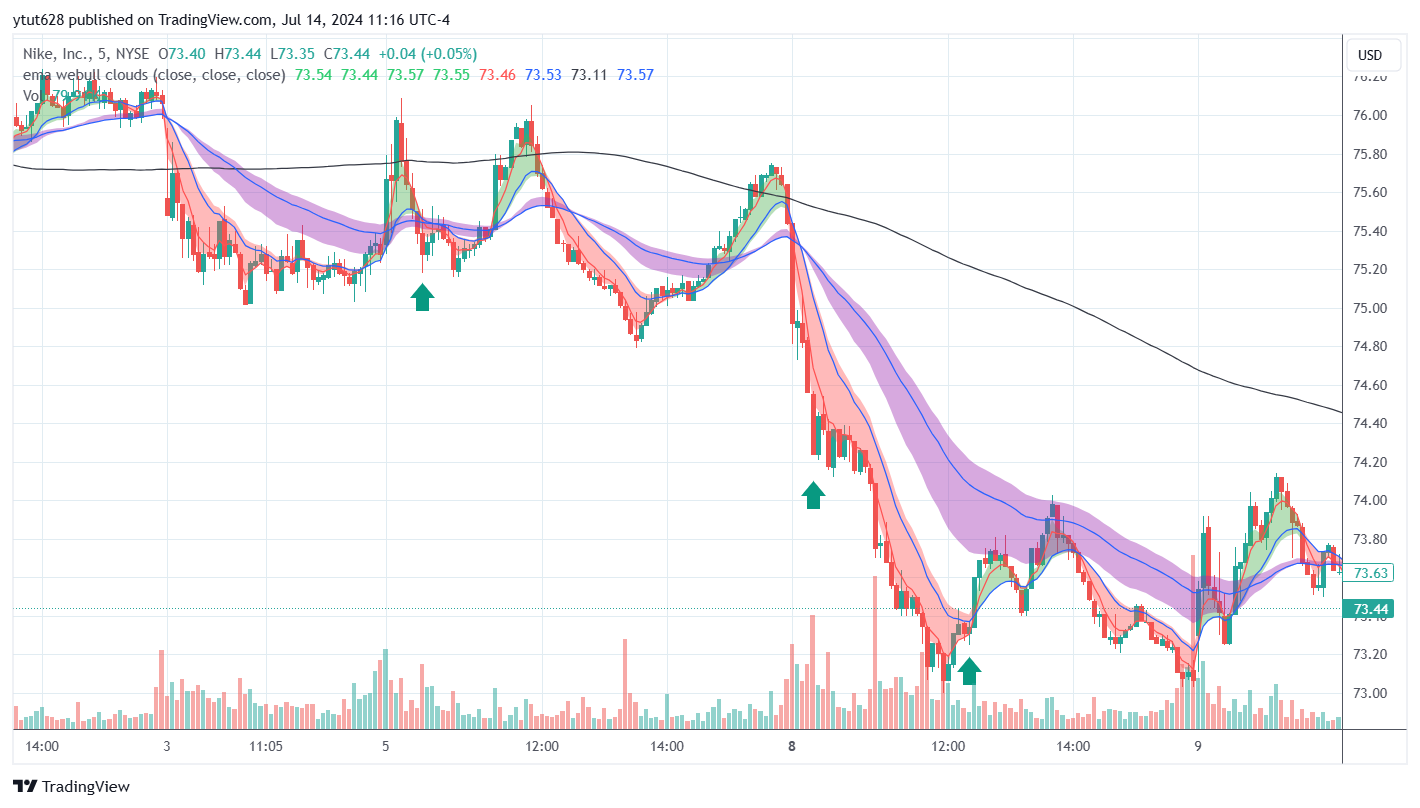Click the TradingView logo in the footer
The width and height of the screenshot is (1420, 808).
71,787
